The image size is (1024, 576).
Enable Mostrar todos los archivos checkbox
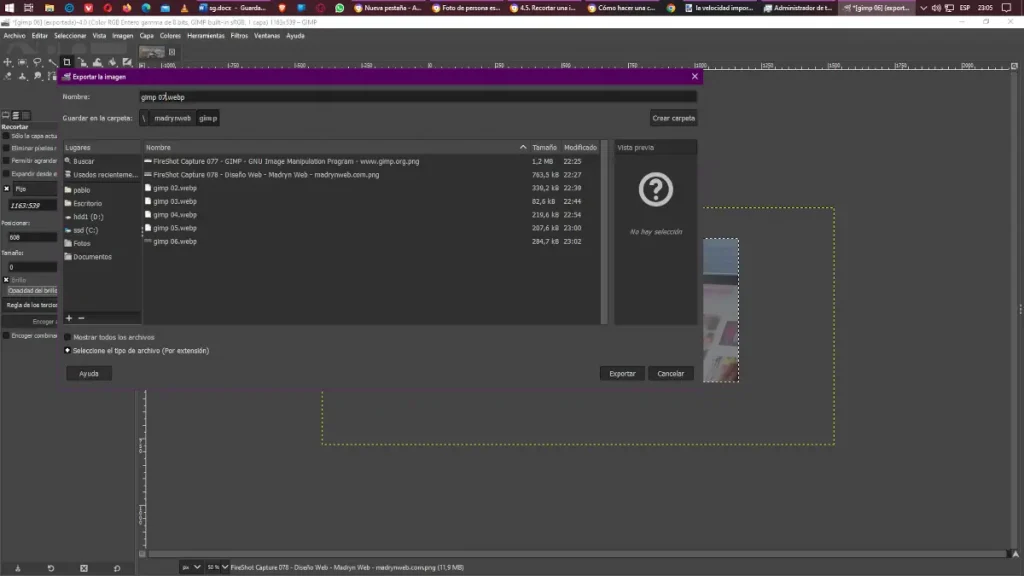[68, 337]
